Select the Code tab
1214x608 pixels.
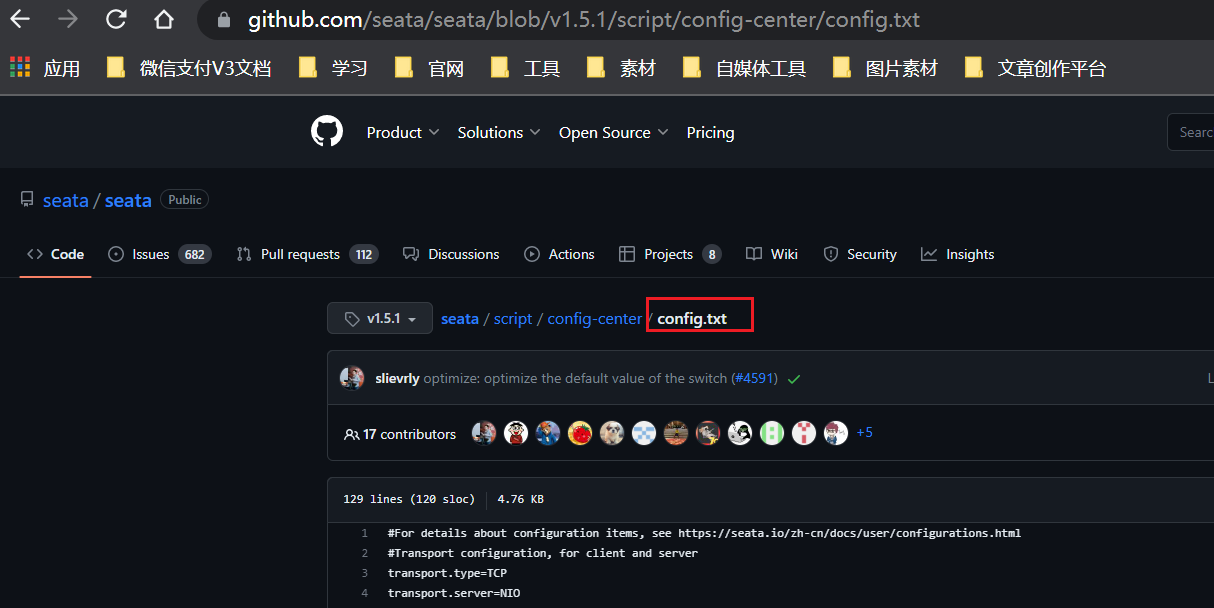pyautogui.click(x=55, y=254)
